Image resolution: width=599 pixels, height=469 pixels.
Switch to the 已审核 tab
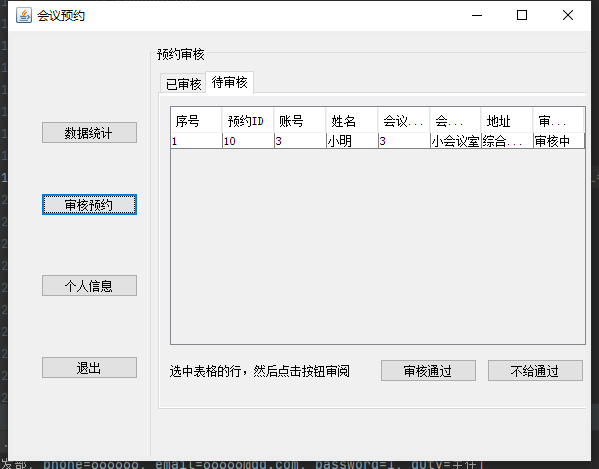pyautogui.click(x=183, y=83)
